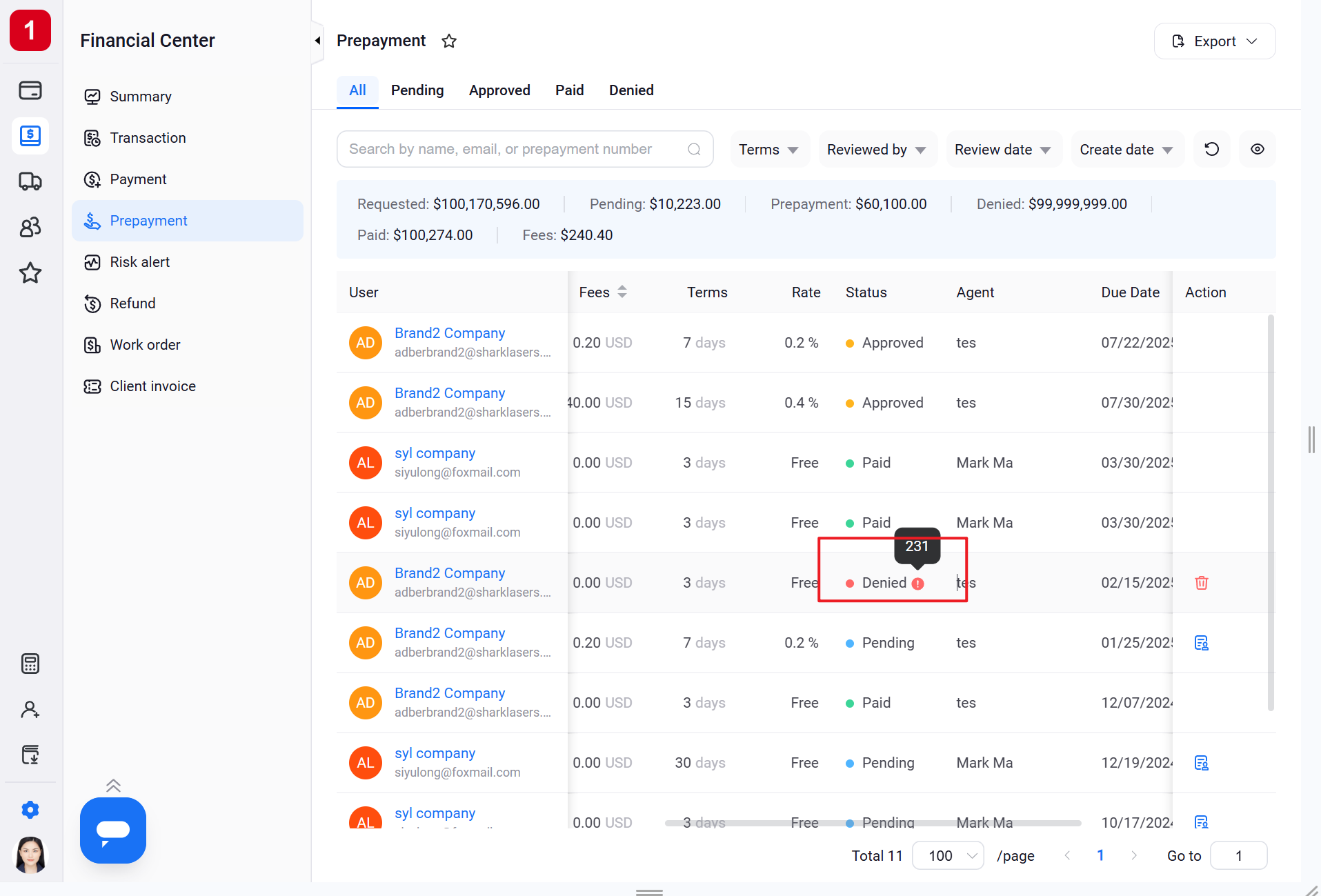This screenshot has width=1321, height=896.
Task: Open Summary in the sidebar menu
Action: pyautogui.click(x=187, y=97)
